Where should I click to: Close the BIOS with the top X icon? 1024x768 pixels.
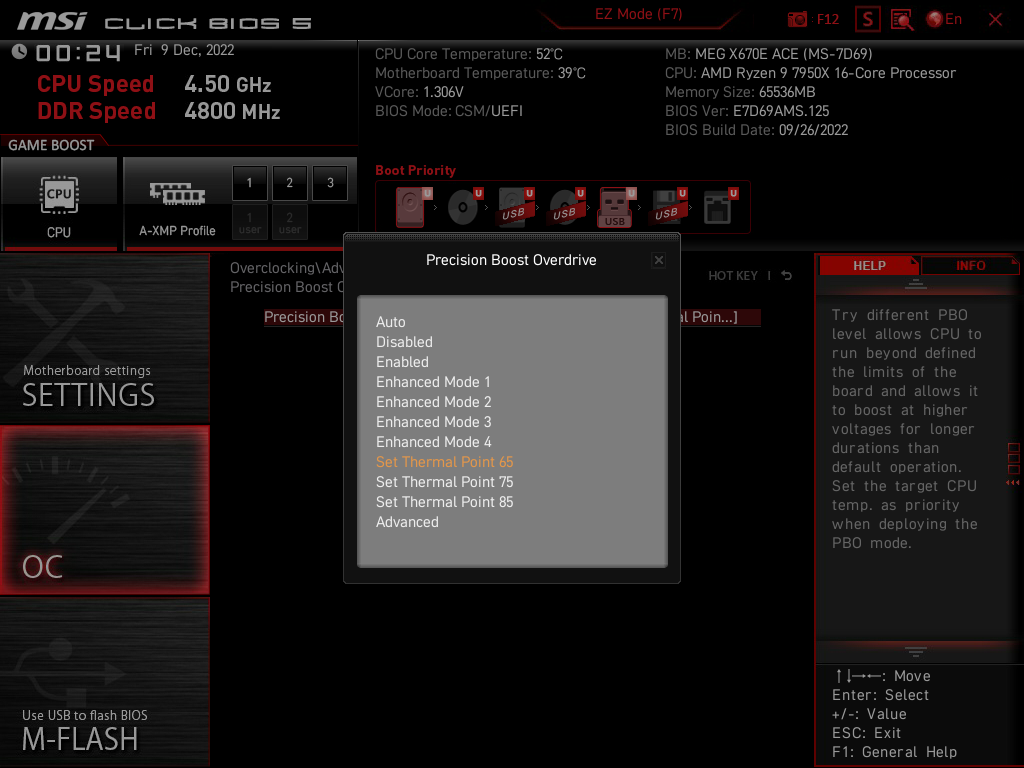(x=995, y=20)
